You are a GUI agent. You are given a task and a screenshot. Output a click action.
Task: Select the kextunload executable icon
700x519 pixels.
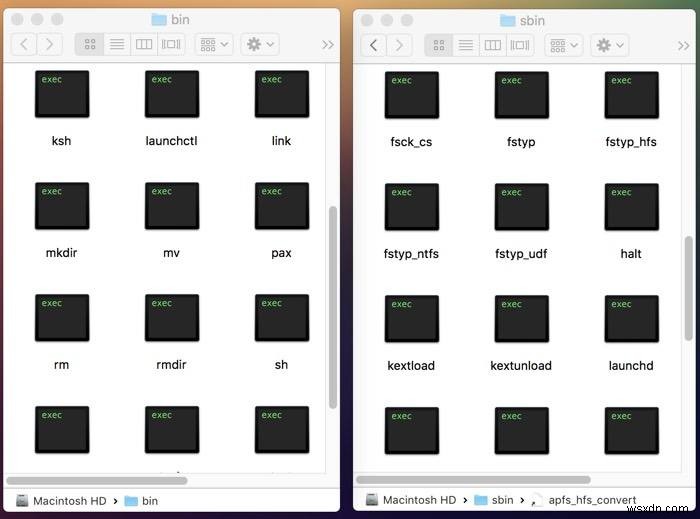click(x=521, y=319)
